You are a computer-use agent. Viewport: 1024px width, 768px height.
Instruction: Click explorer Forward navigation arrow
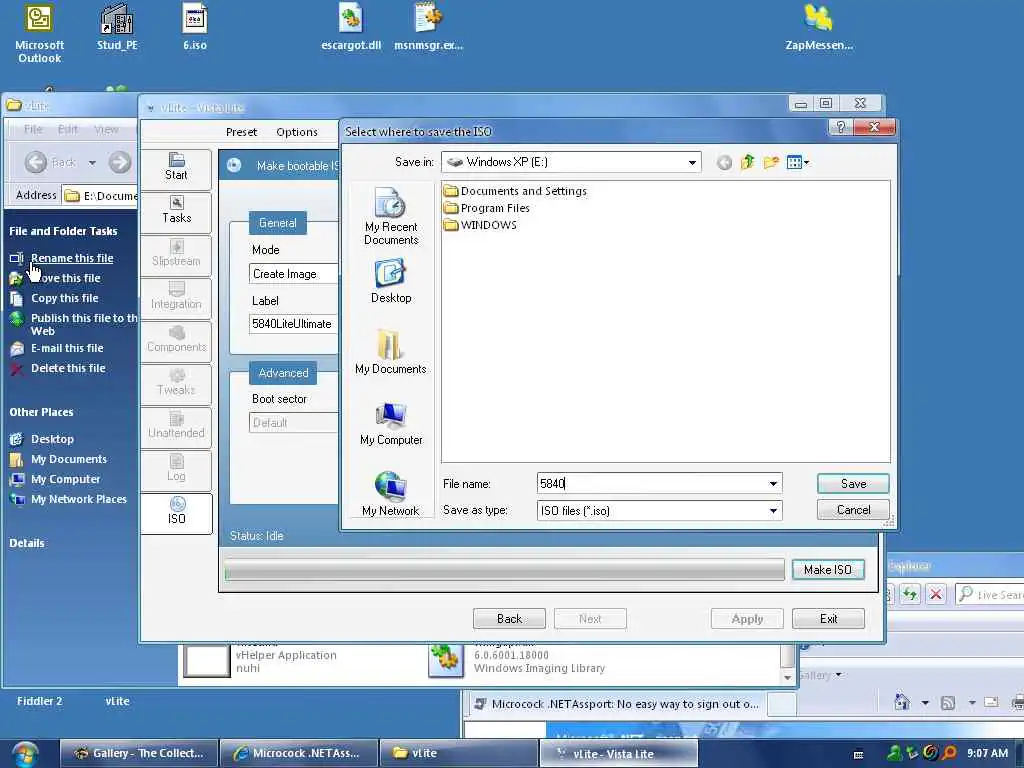click(x=120, y=163)
